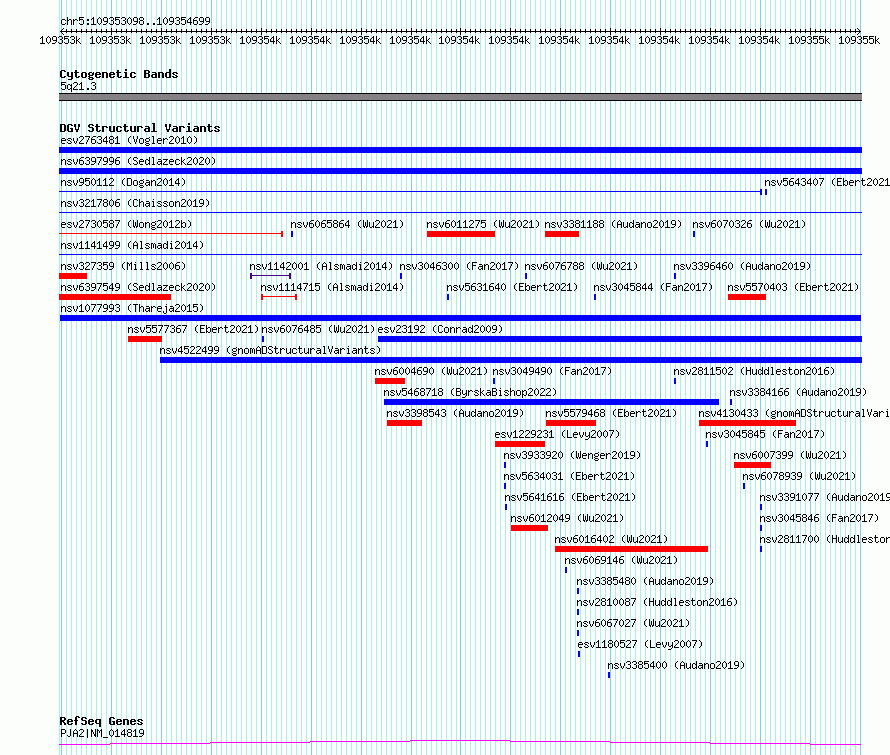Image resolution: width=890 pixels, height=755 pixels.
Task: Click the chr5:109353098..109354699 coordinate label
Action: [136, 21]
